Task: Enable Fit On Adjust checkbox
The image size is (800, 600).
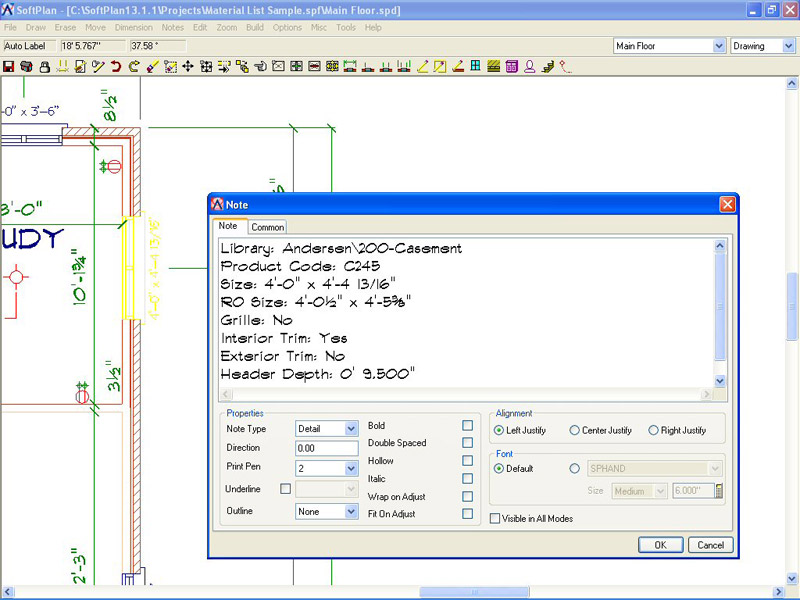Action: (467, 514)
